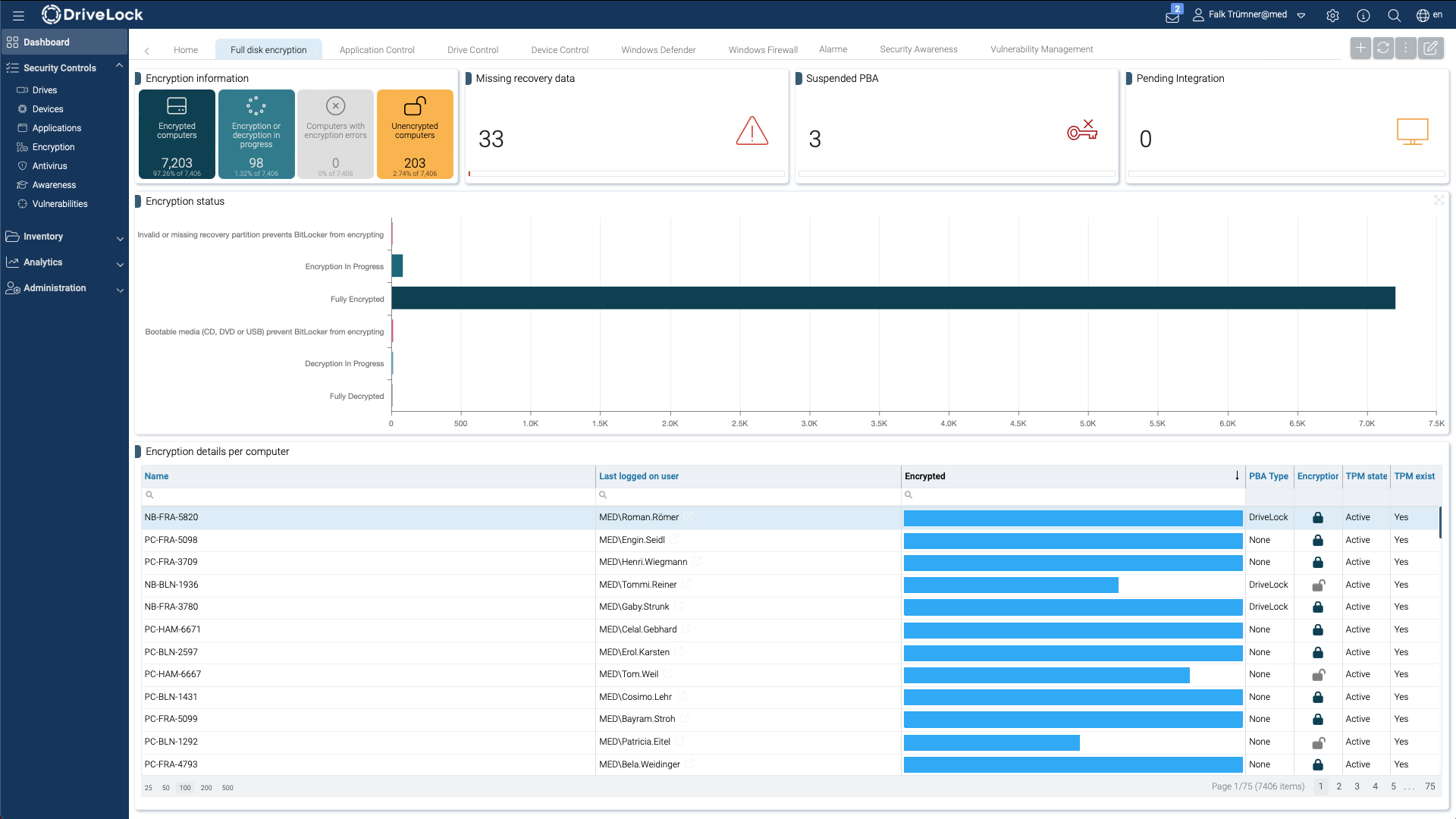Open the Application Control tab
Screen dimensions: 1456x819
pyautogui.click(x=377, y=49)
